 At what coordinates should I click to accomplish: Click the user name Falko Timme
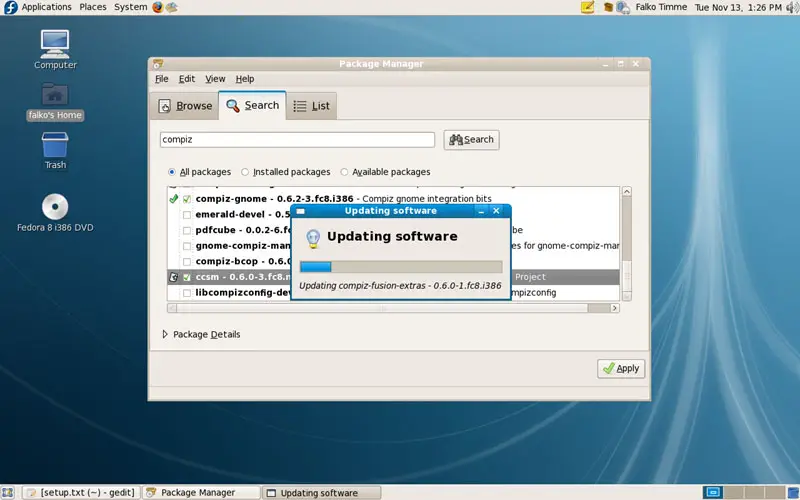click(x=661, y=7)
